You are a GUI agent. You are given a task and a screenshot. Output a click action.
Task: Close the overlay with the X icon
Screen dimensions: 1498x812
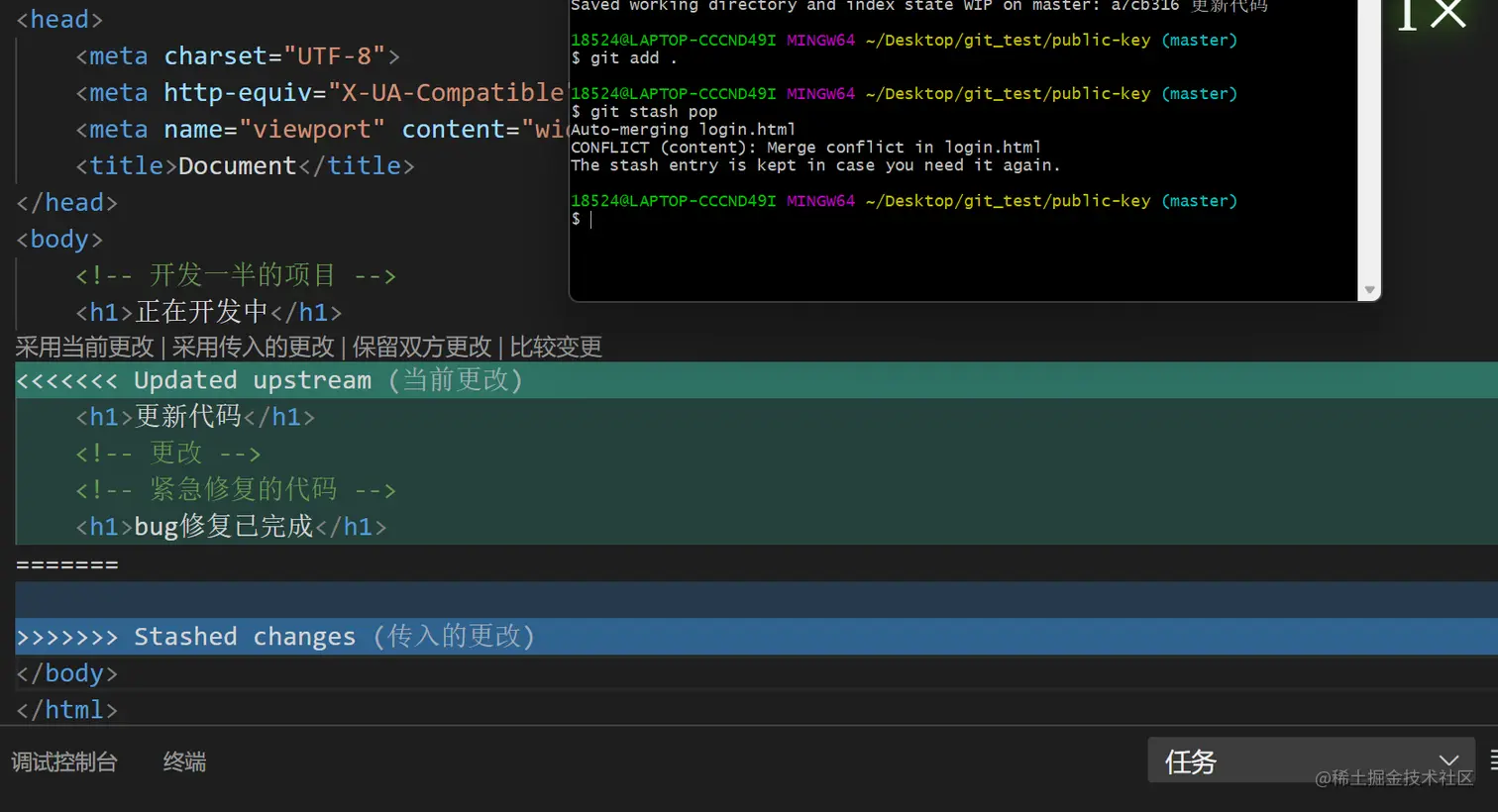point(1447,14)
